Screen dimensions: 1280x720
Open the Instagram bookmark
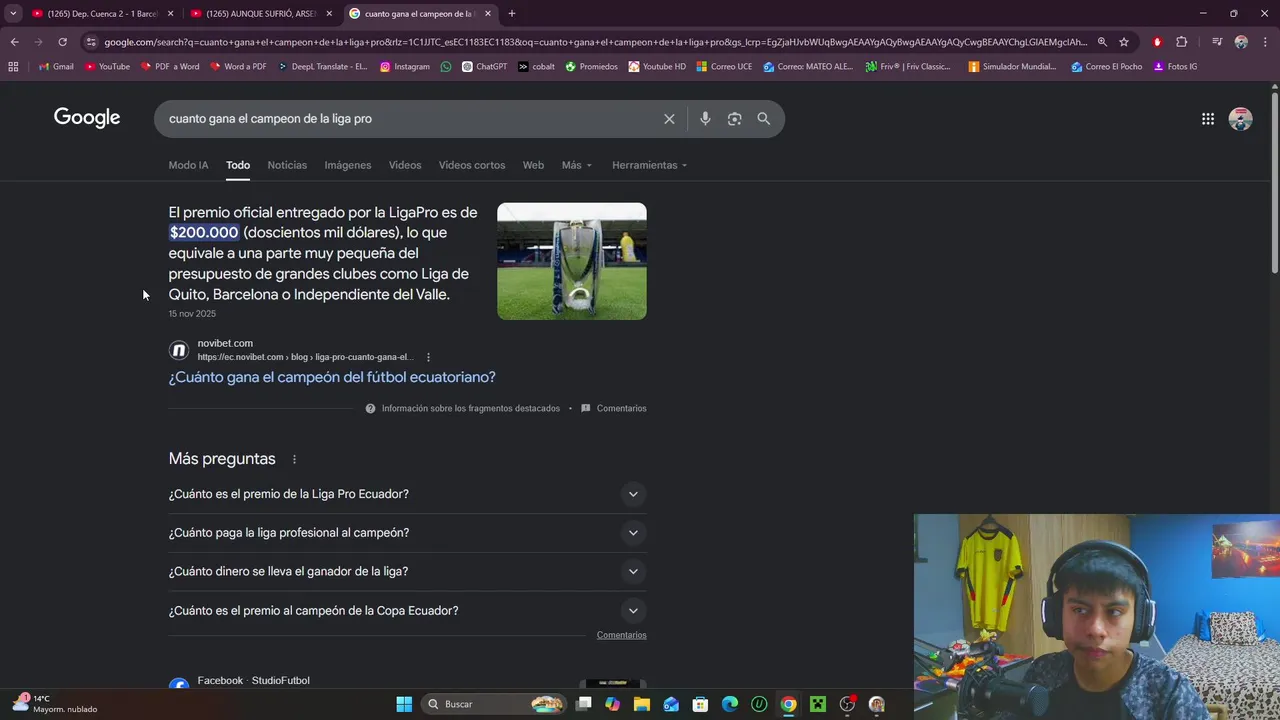[405, 67]
